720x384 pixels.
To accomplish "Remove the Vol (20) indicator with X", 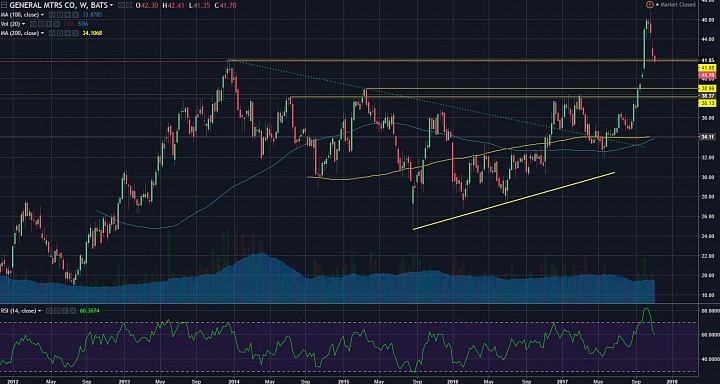I will [56, 24].
